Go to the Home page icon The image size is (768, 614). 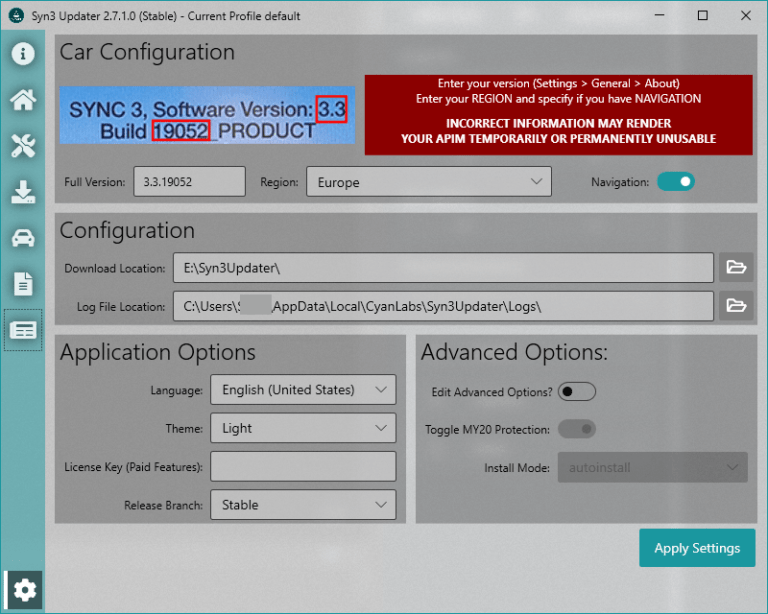(23, 100)
